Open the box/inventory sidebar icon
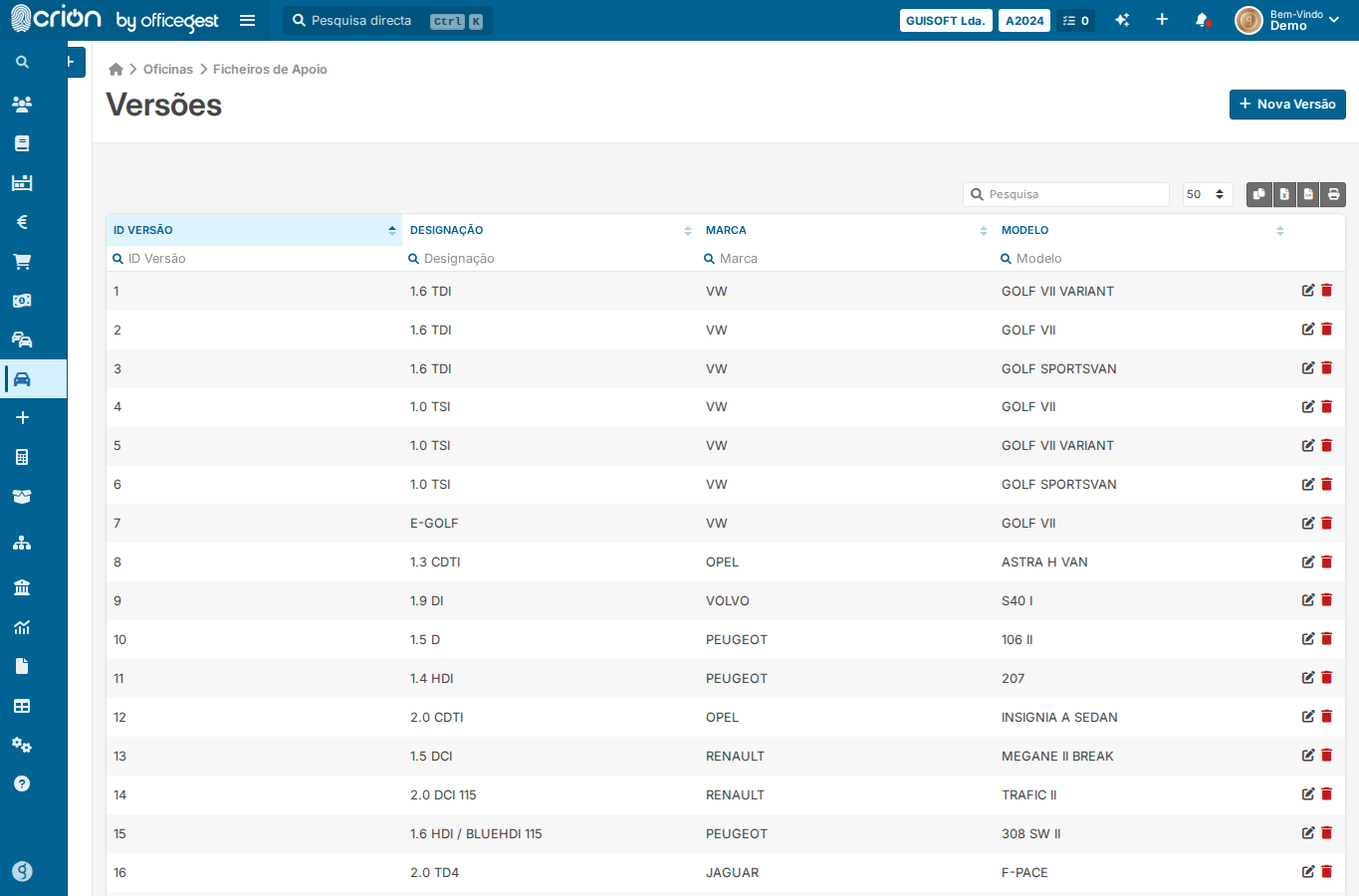Viewport: 1359px width, 896px height. click(x=22, y=496)
